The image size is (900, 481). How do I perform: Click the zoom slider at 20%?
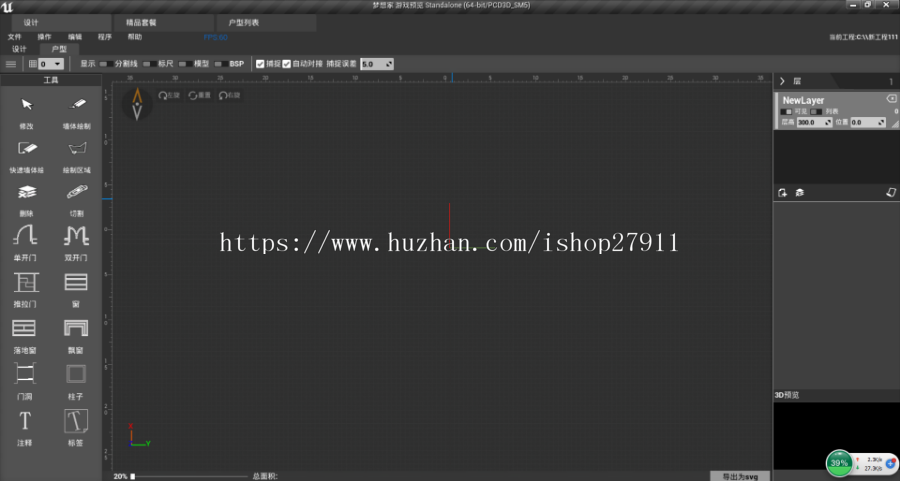pos(133,476)
